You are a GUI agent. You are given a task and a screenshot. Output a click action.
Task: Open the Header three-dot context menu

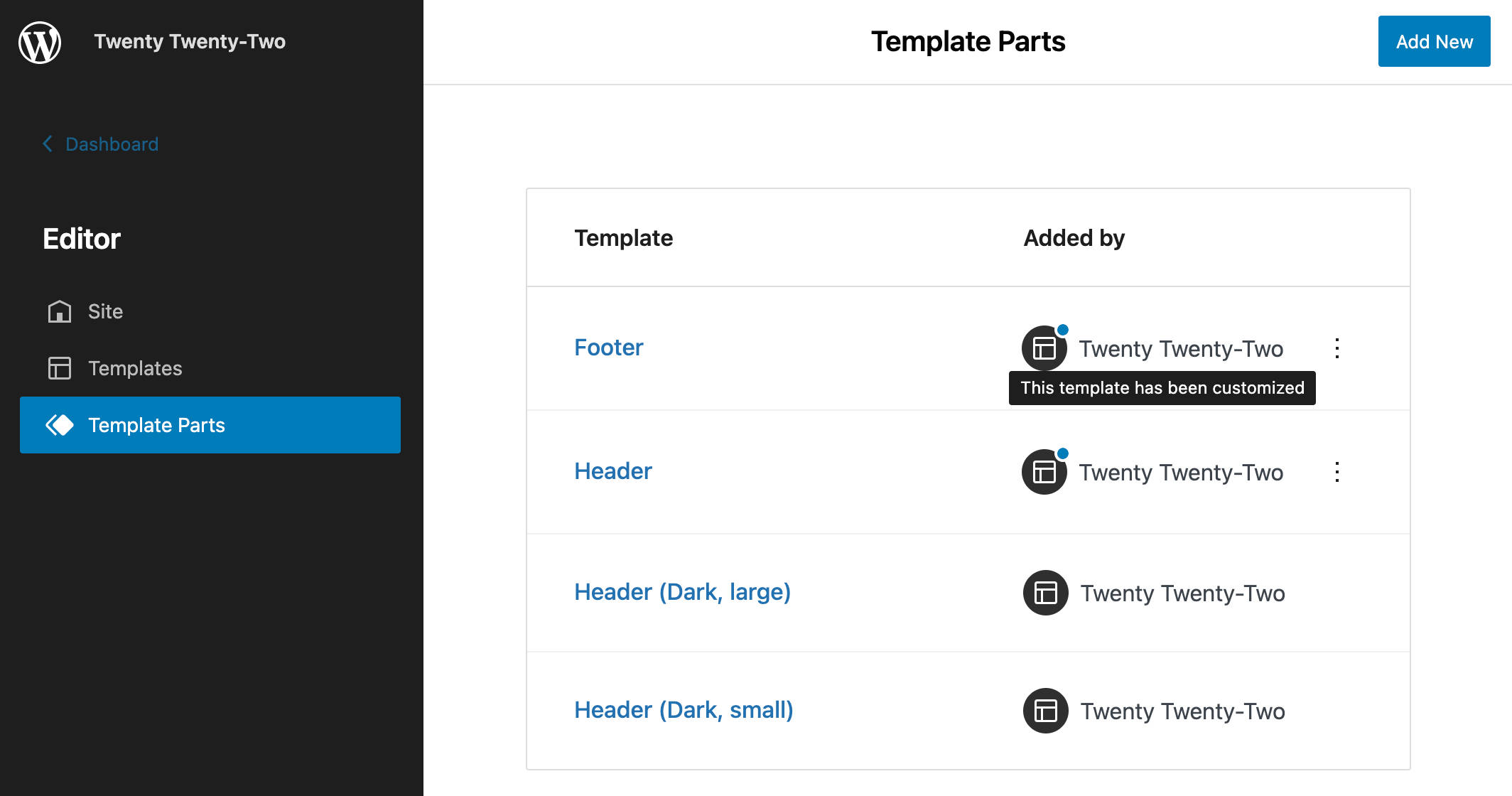point(1337,471)
